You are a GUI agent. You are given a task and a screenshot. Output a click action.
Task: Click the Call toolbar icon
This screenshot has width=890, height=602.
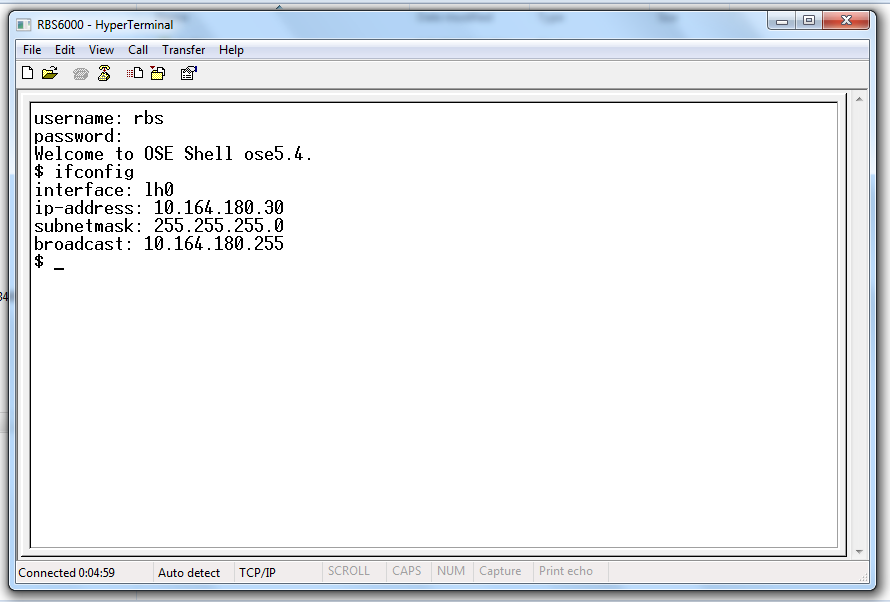point(79,72)
